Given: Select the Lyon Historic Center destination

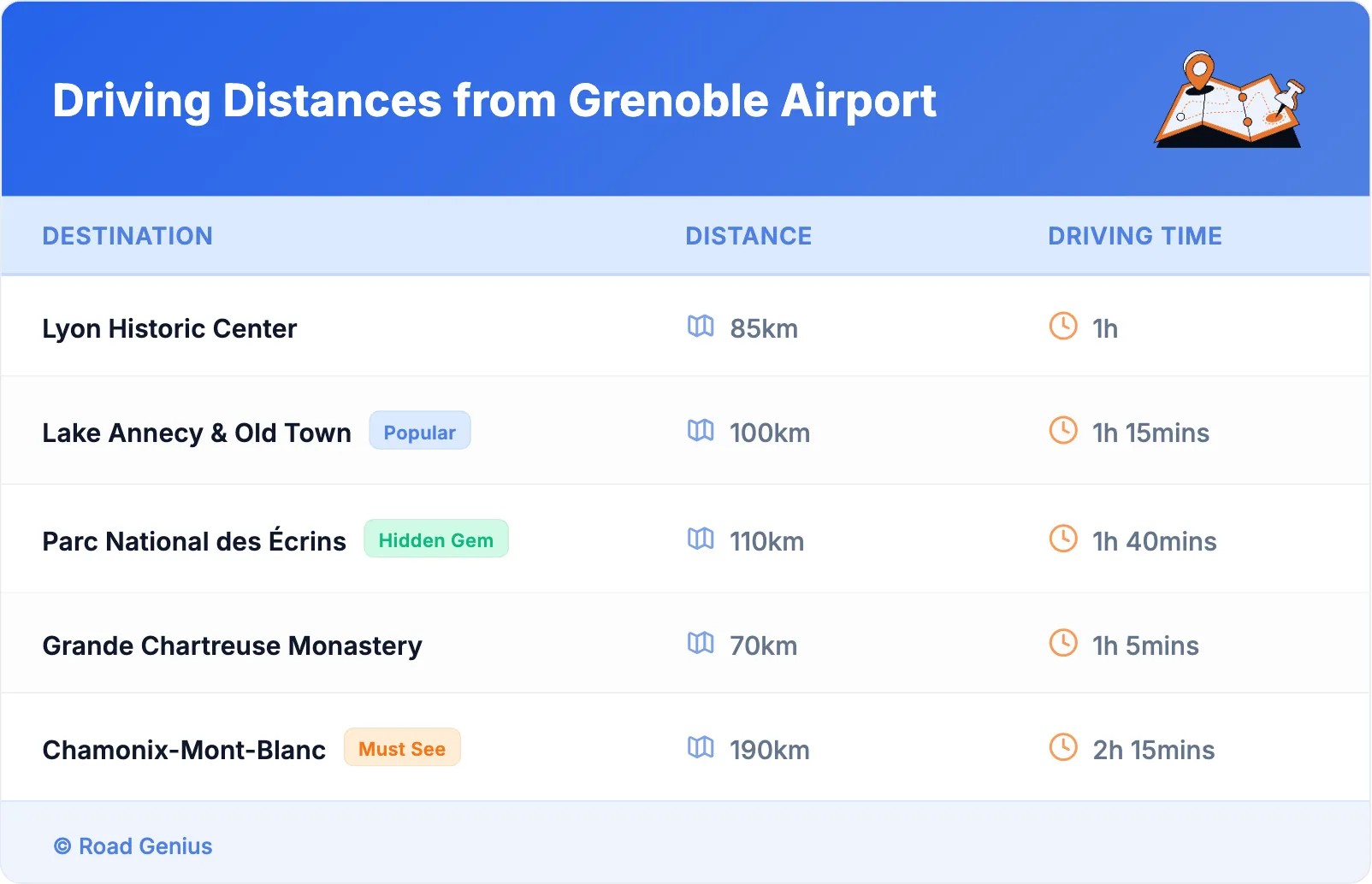Looking at the screenshot, I should 169,328.
